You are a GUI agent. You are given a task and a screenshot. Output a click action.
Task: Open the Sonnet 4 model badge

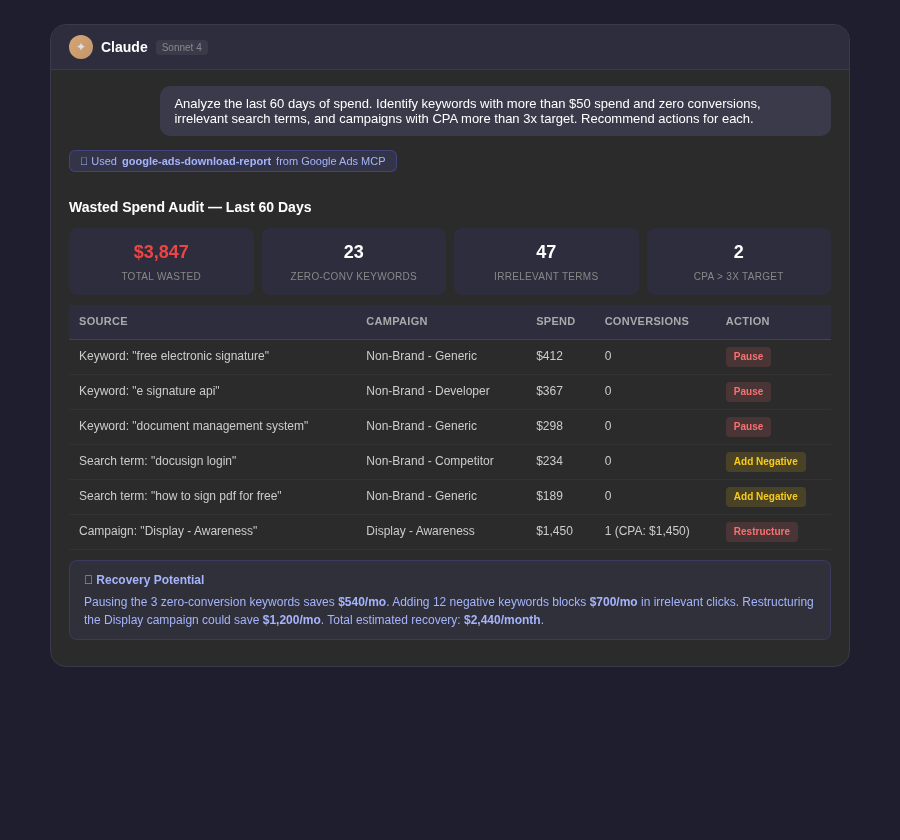pyautogui.click(x=181, y=47)
